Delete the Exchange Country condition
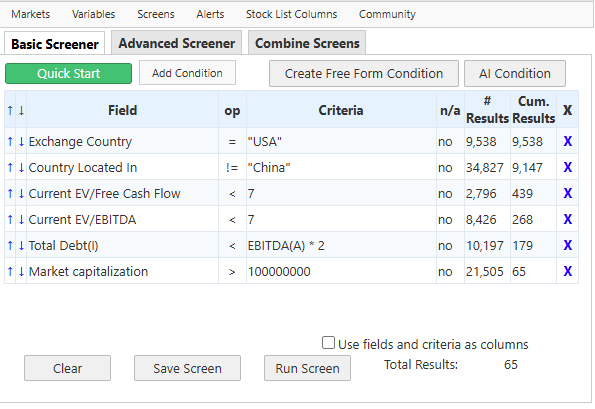 pos(567,142)
